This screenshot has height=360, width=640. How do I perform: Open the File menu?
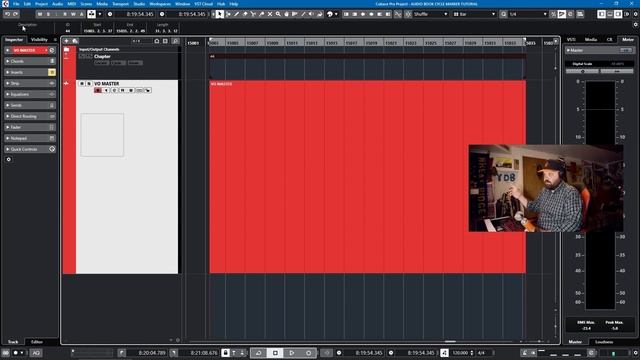(16, 4)
